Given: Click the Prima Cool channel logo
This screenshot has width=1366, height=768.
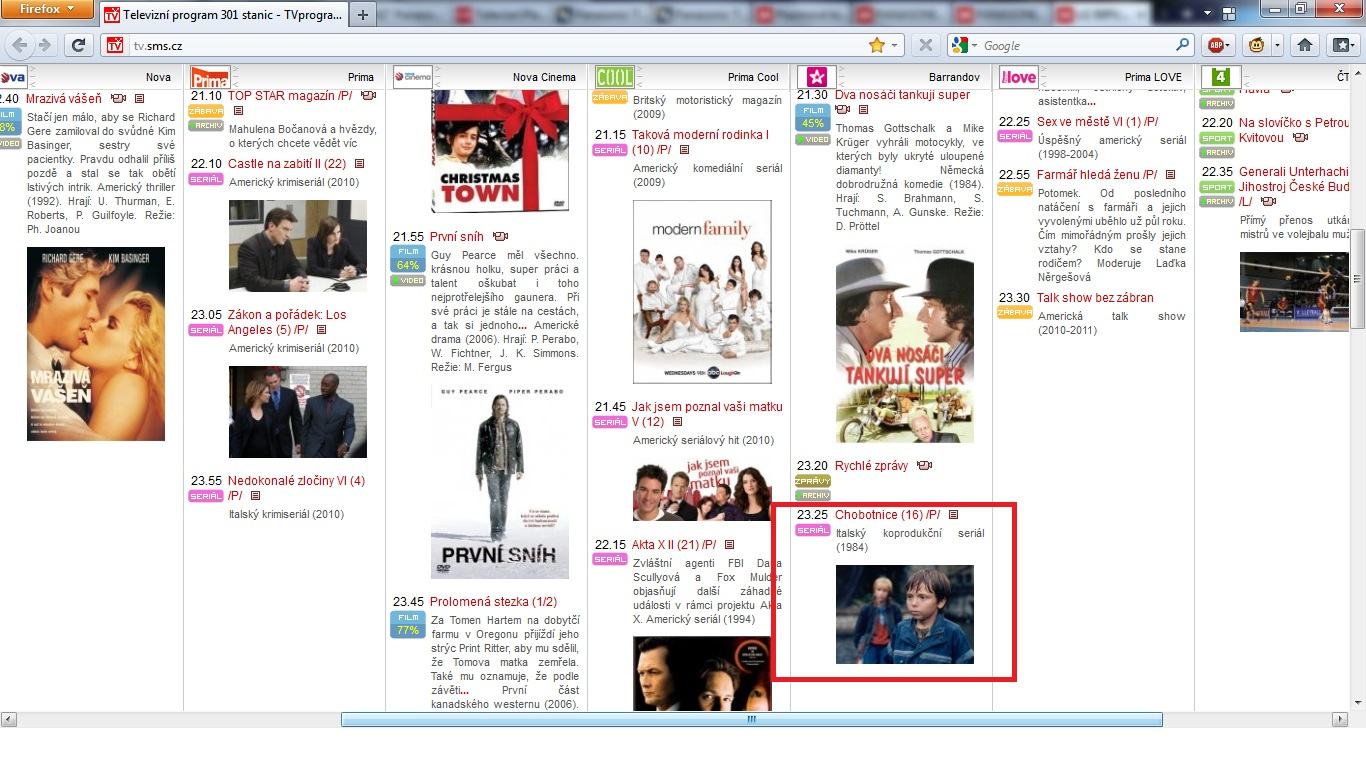Looking at the screenshot, I should click(x=614, y=77).
